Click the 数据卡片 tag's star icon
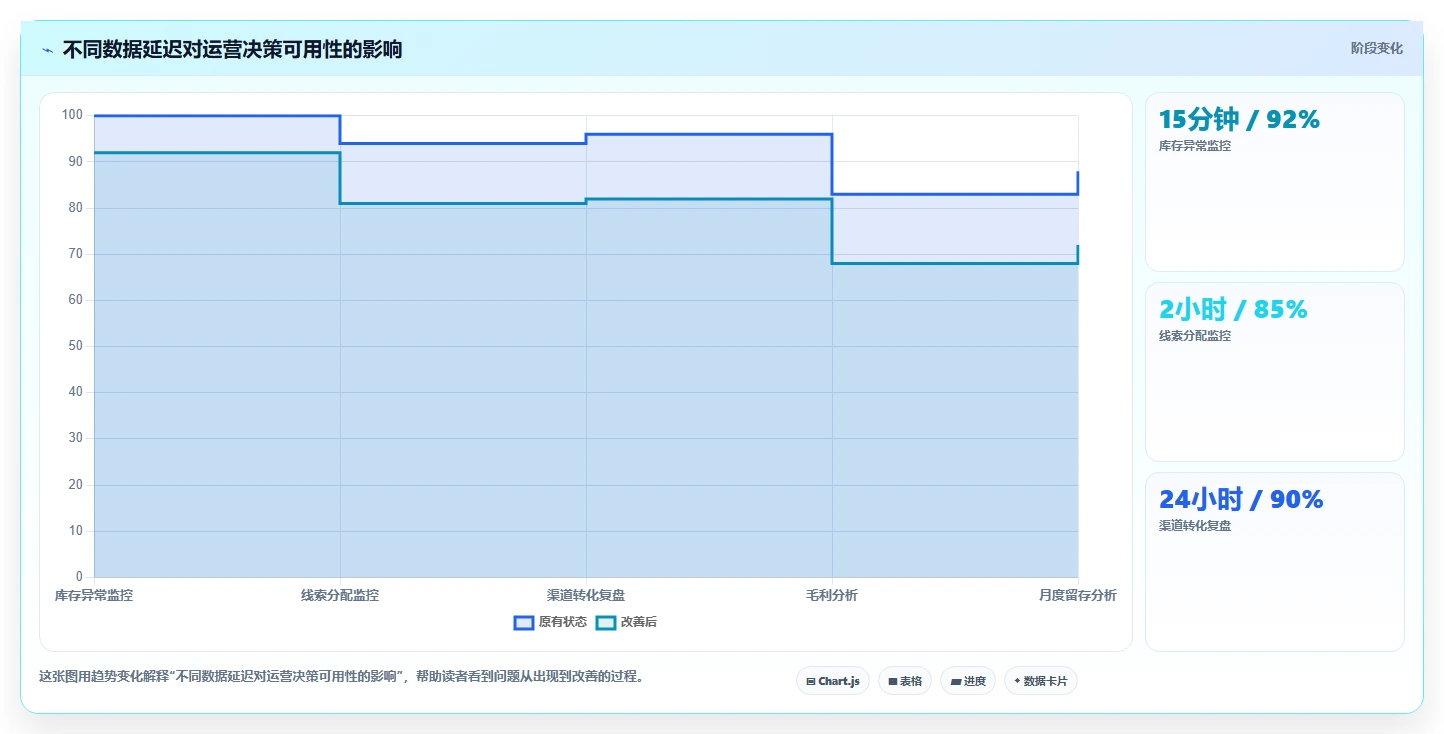The height and width of the screenshot is (734, 1444). [x=1017, y=681]
